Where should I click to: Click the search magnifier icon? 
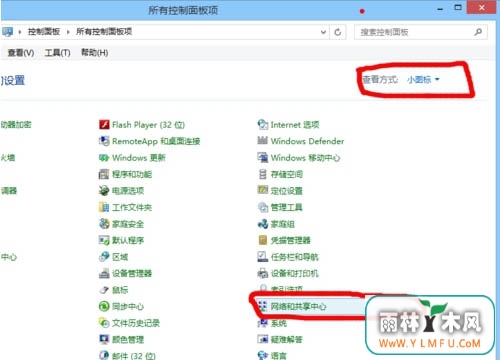[x=478, y=32]
